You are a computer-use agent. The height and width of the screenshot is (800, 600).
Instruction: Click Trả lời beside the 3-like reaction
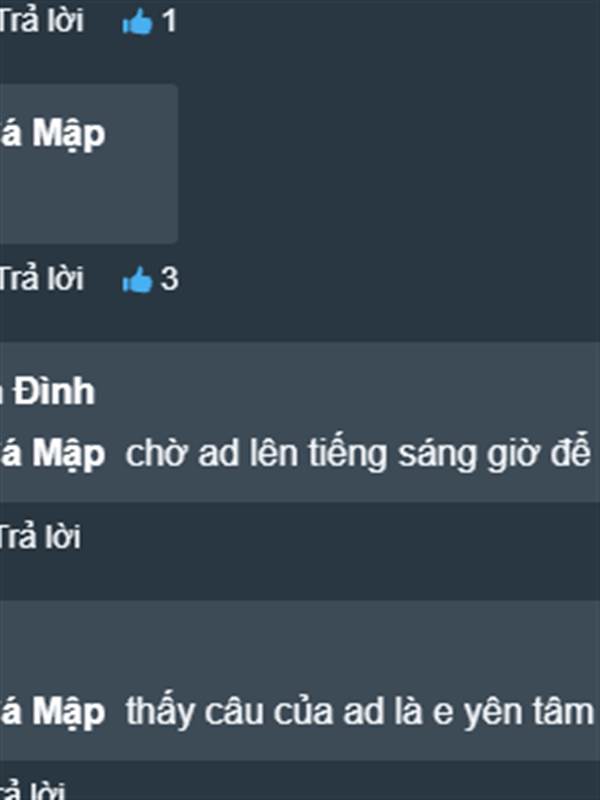41,279
